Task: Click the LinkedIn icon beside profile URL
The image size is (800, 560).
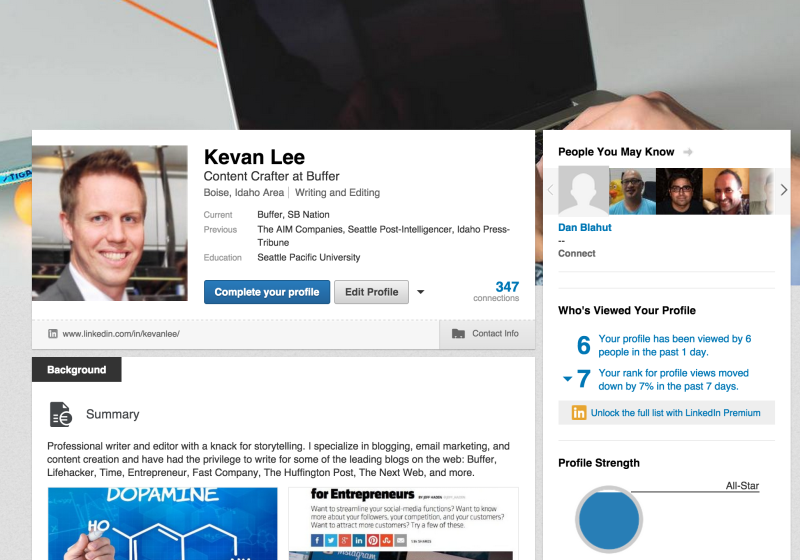Action: [x=53, y=334]
